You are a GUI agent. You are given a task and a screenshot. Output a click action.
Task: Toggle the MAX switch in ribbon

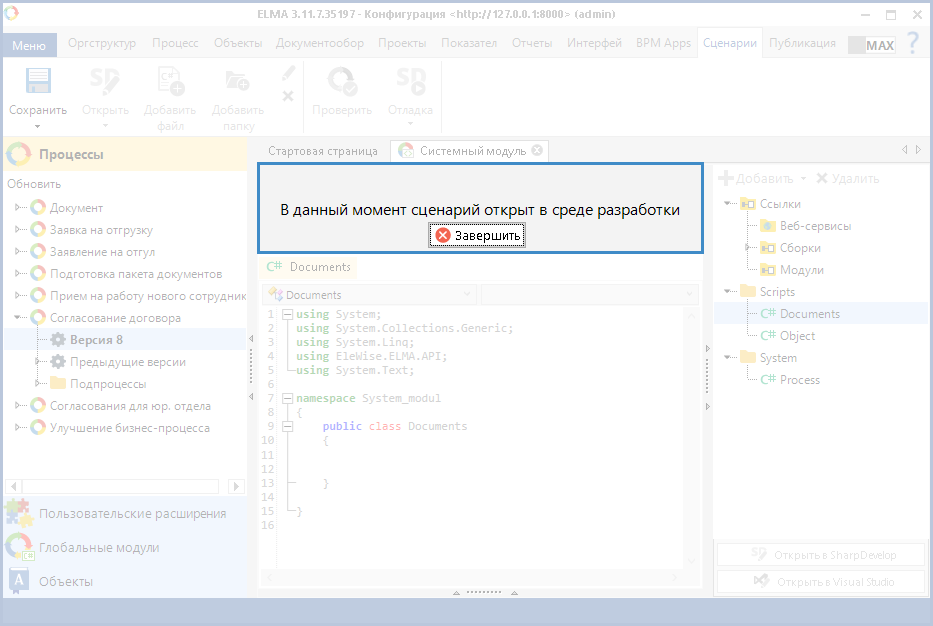point(871,45)
